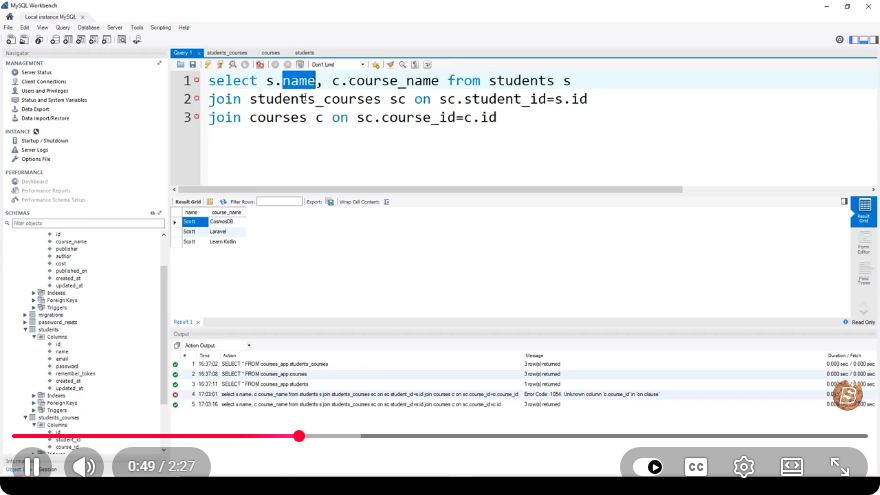
Task: Execute the query with the lightning bolt icon
Action: tap(208, 65)
